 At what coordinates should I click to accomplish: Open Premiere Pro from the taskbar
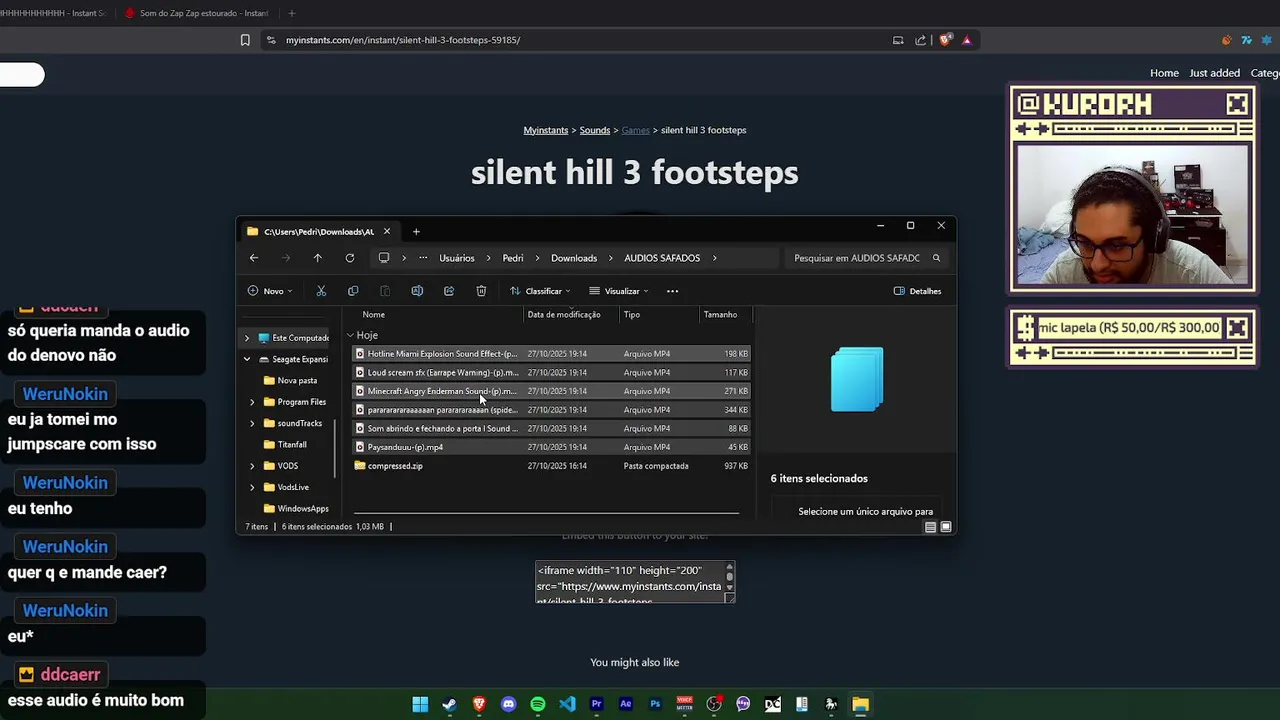click(x=596, y=704)
